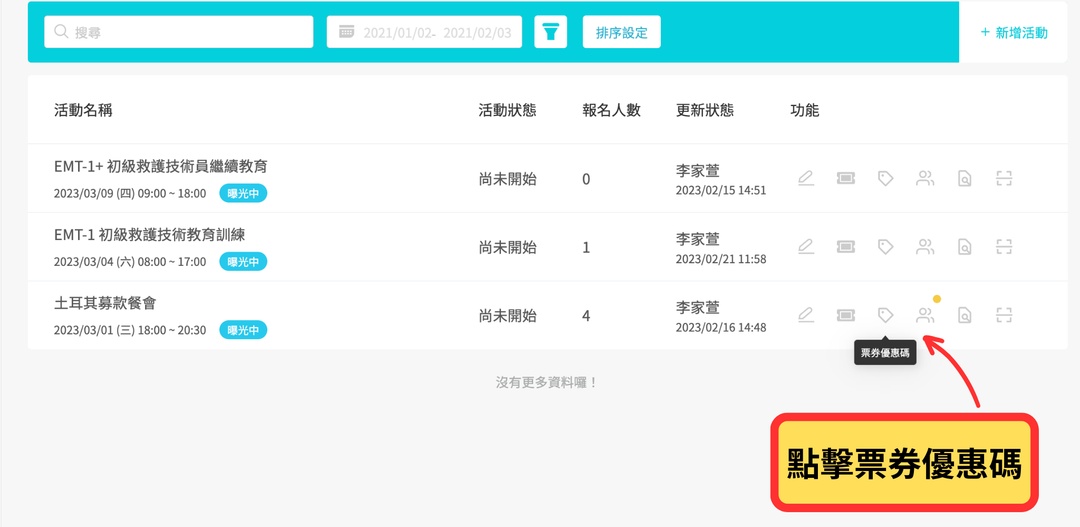Click the coupon tag icon for EMT-1+ event
Screen dimensions: 1080x527
click(x=885, y=179)
